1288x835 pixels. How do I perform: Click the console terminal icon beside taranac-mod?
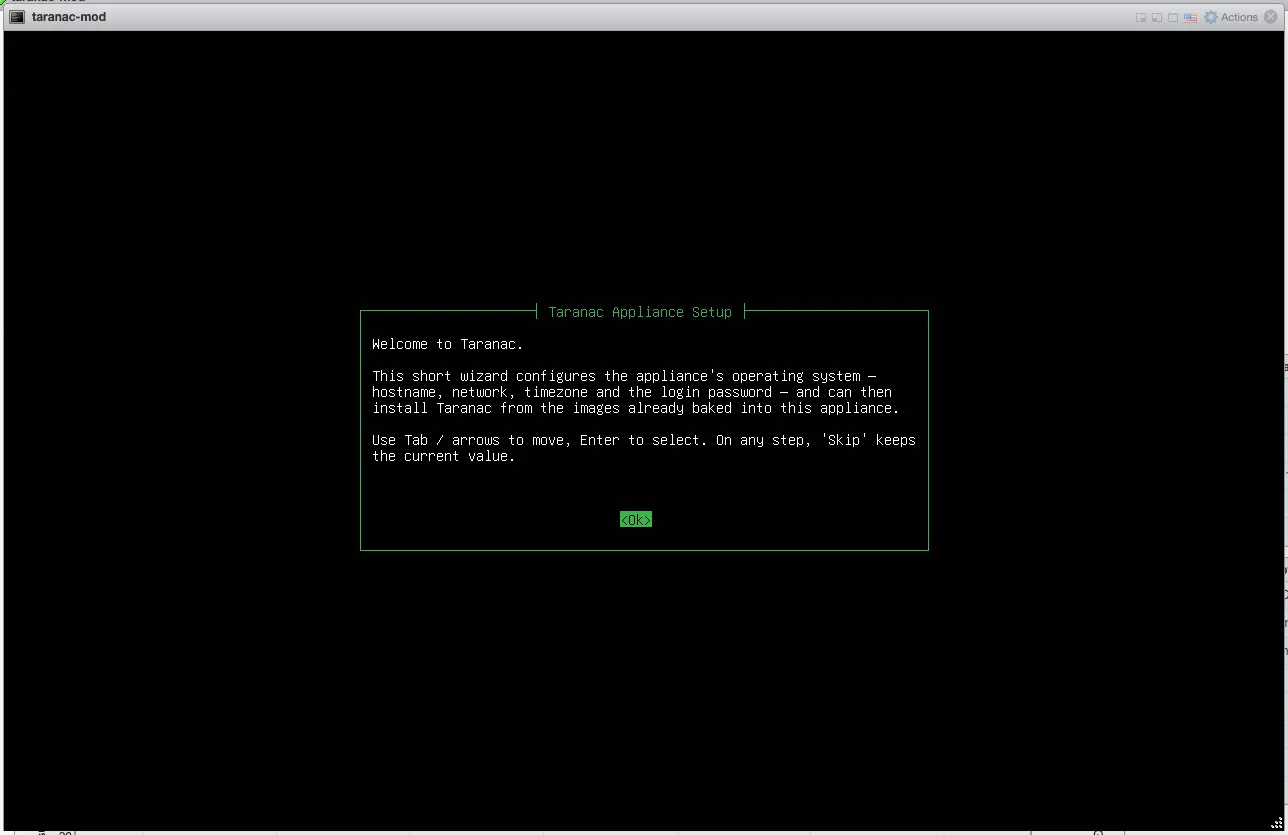pyautogui.click(x=17, y=17)
